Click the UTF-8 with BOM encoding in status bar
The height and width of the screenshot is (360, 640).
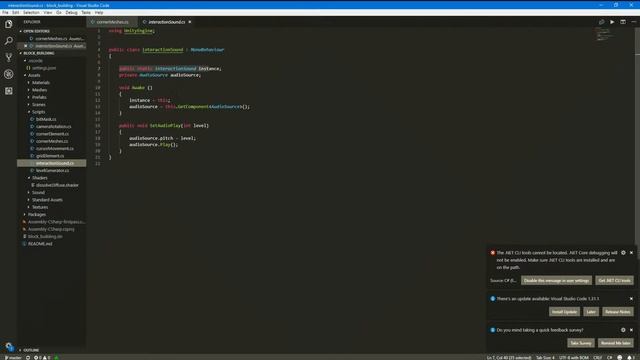[573, 358]
